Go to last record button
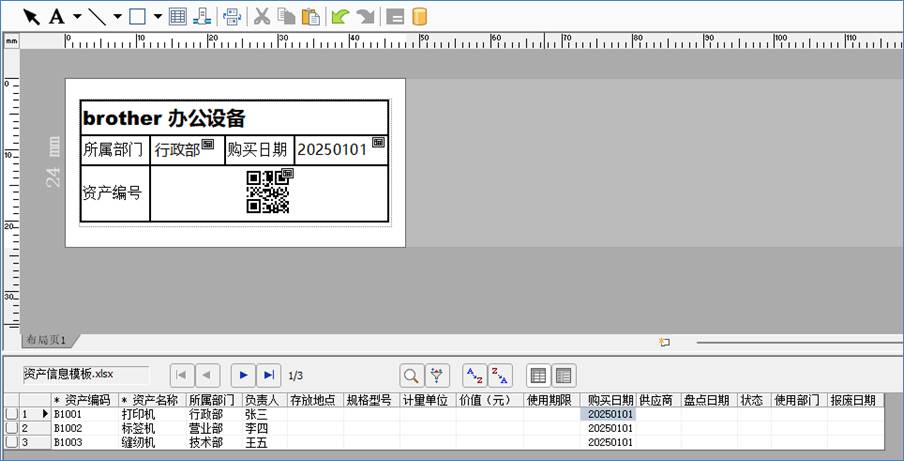904x461 pixels. [x=269, y=375]
